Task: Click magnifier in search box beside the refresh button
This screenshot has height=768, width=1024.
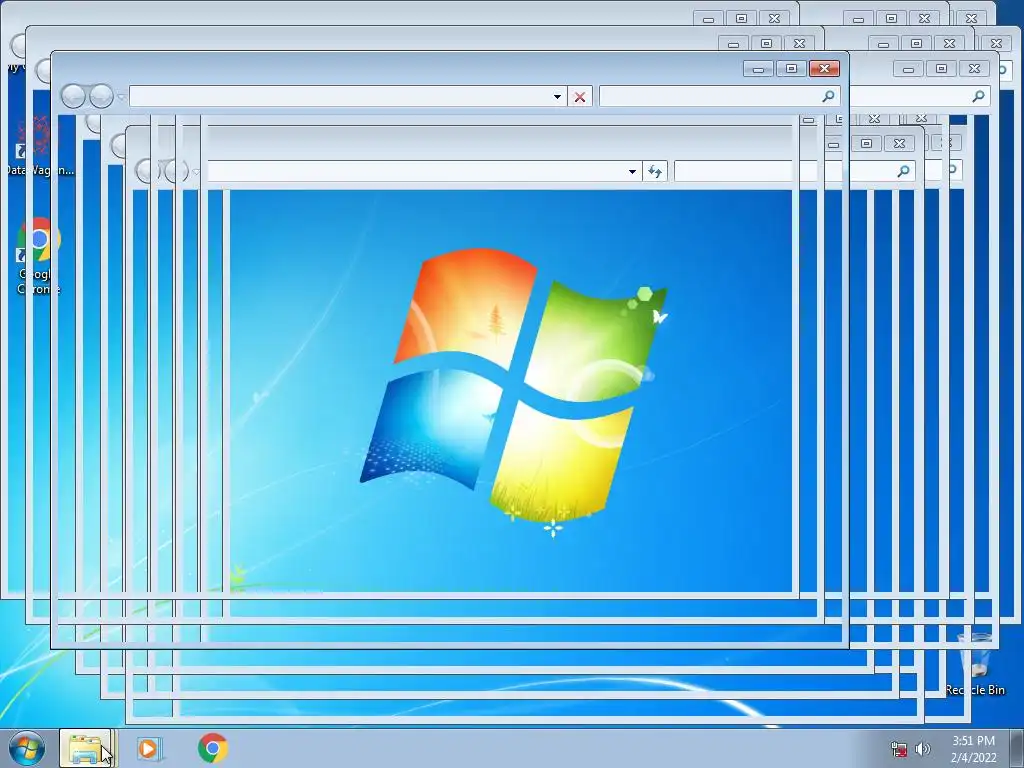Action: [904, 172]
